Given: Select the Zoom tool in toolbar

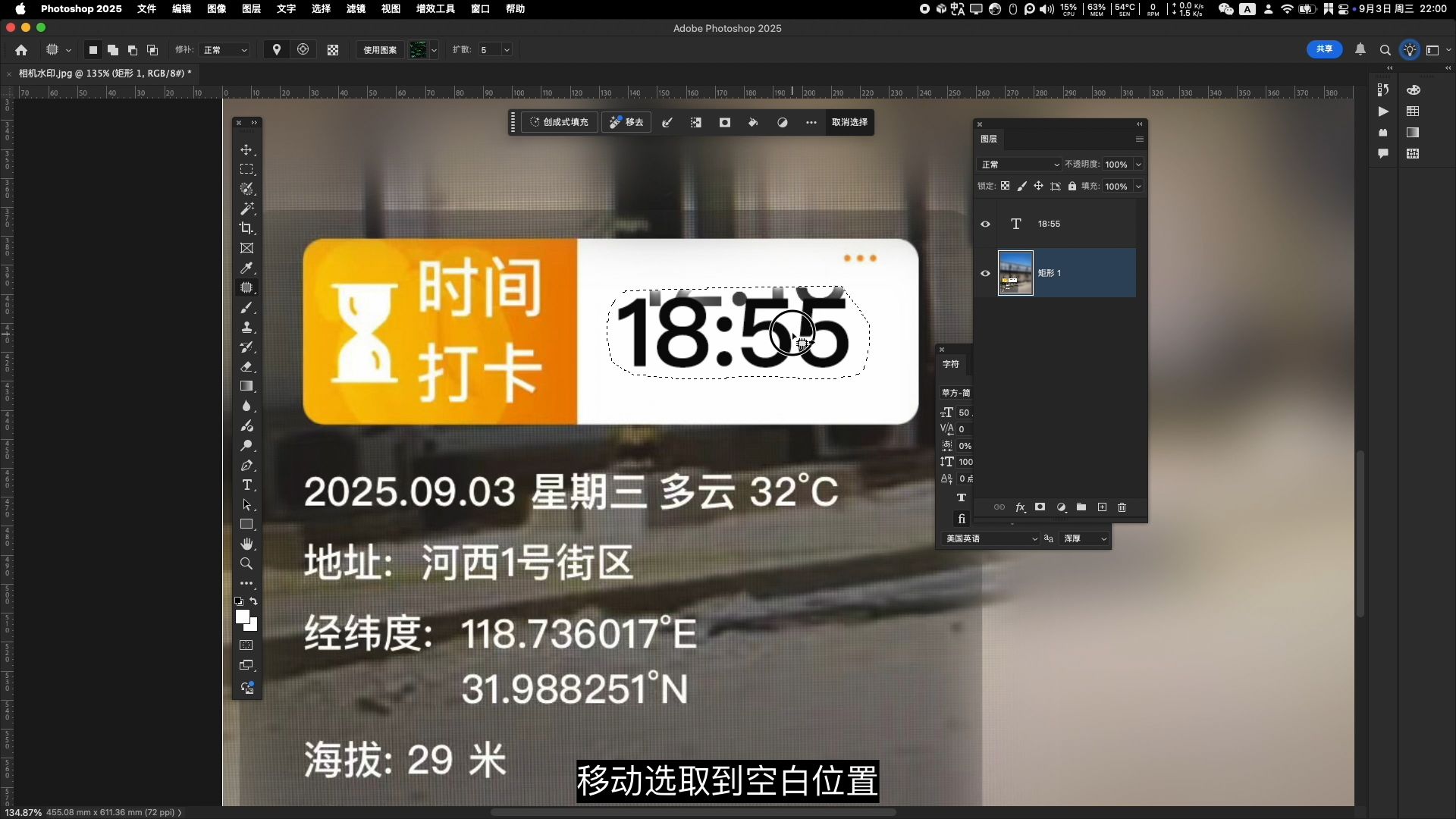Looking at the screenshot, I should tap(246, 564).
